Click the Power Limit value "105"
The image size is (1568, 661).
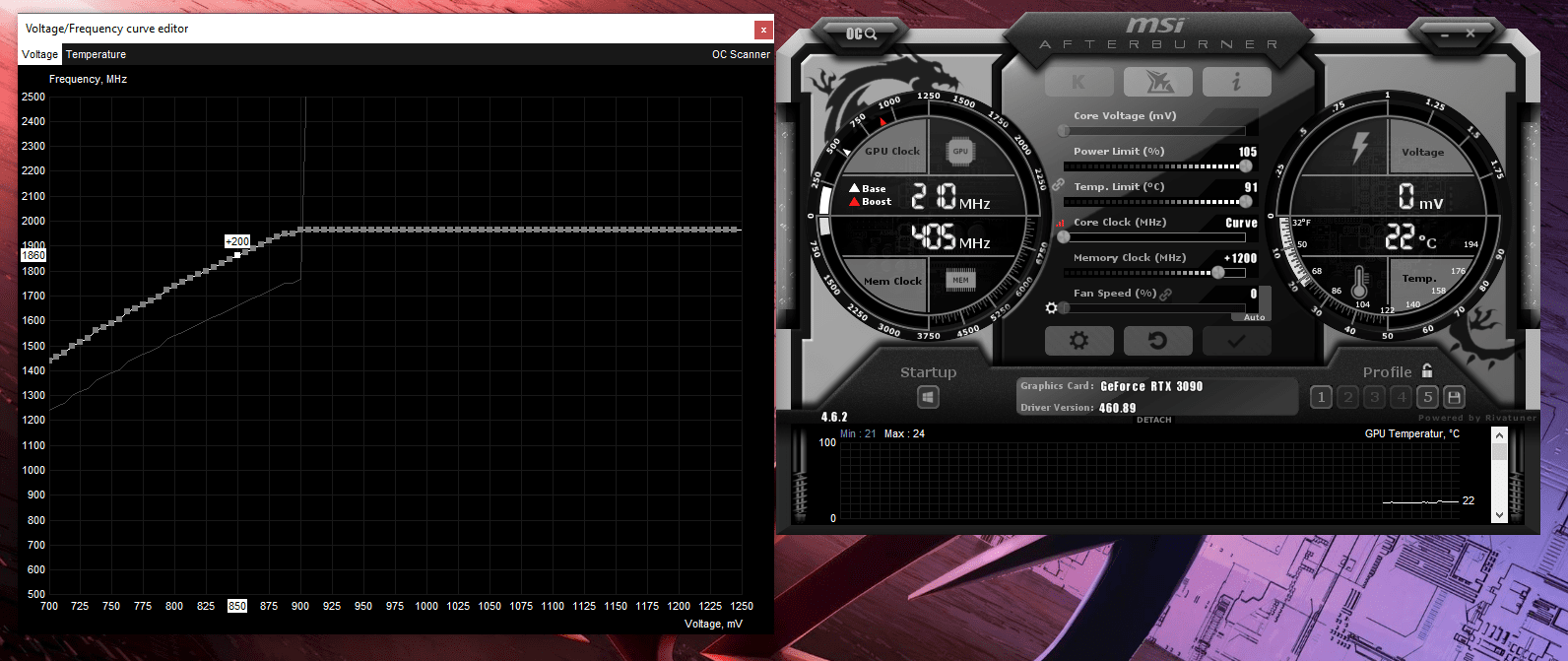tap(1248, 152)
